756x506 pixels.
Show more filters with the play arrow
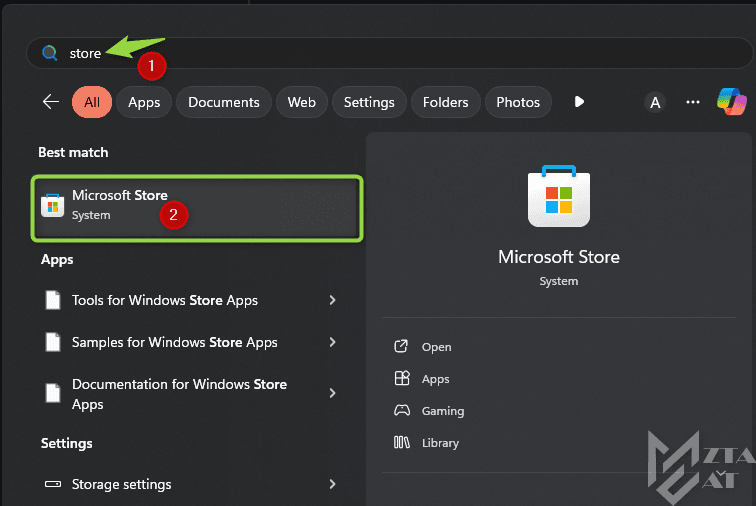(x=579, y=102)
